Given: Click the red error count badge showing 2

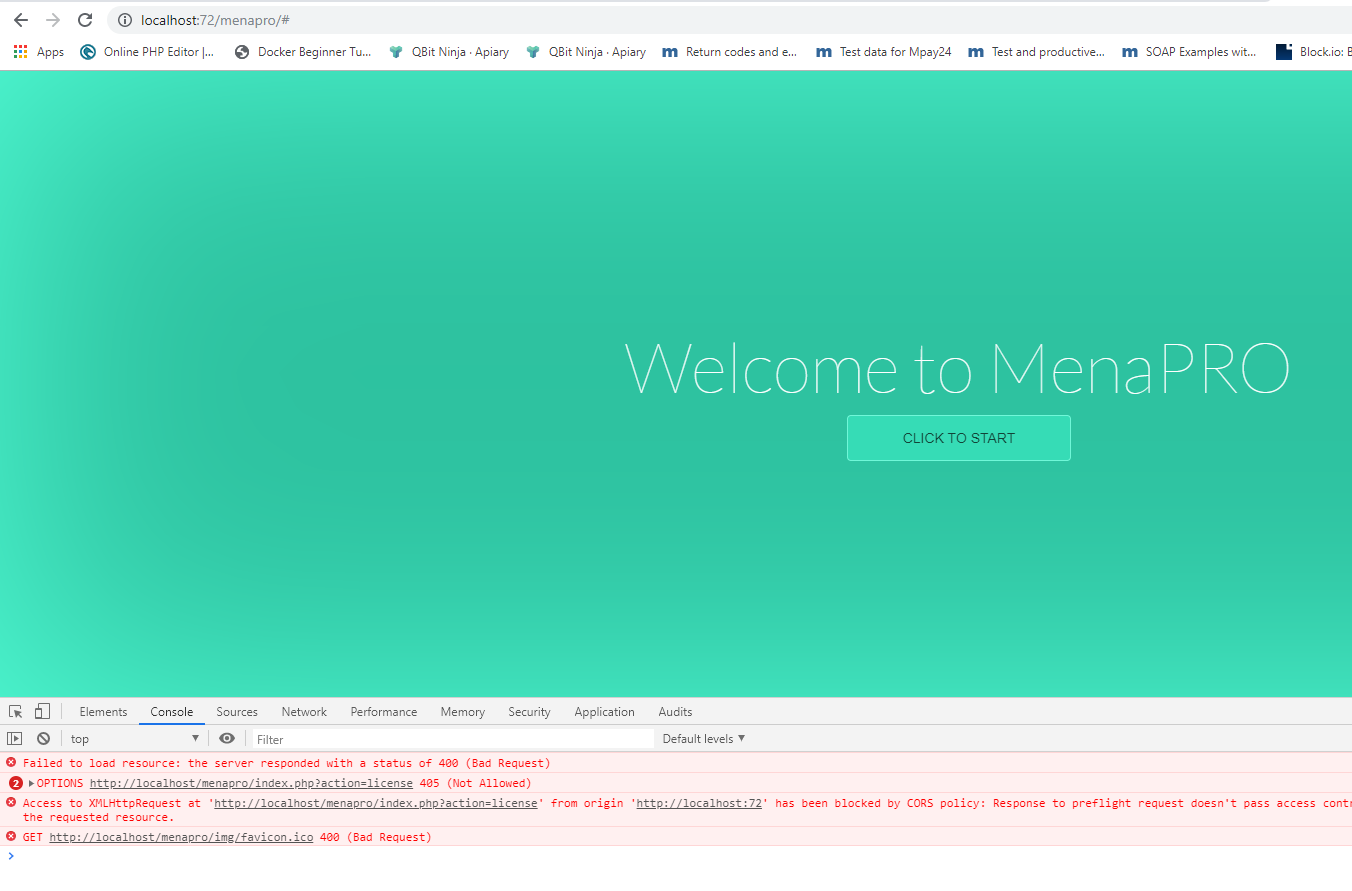Looking at the screenshot, I should click(x=16, y=783).
